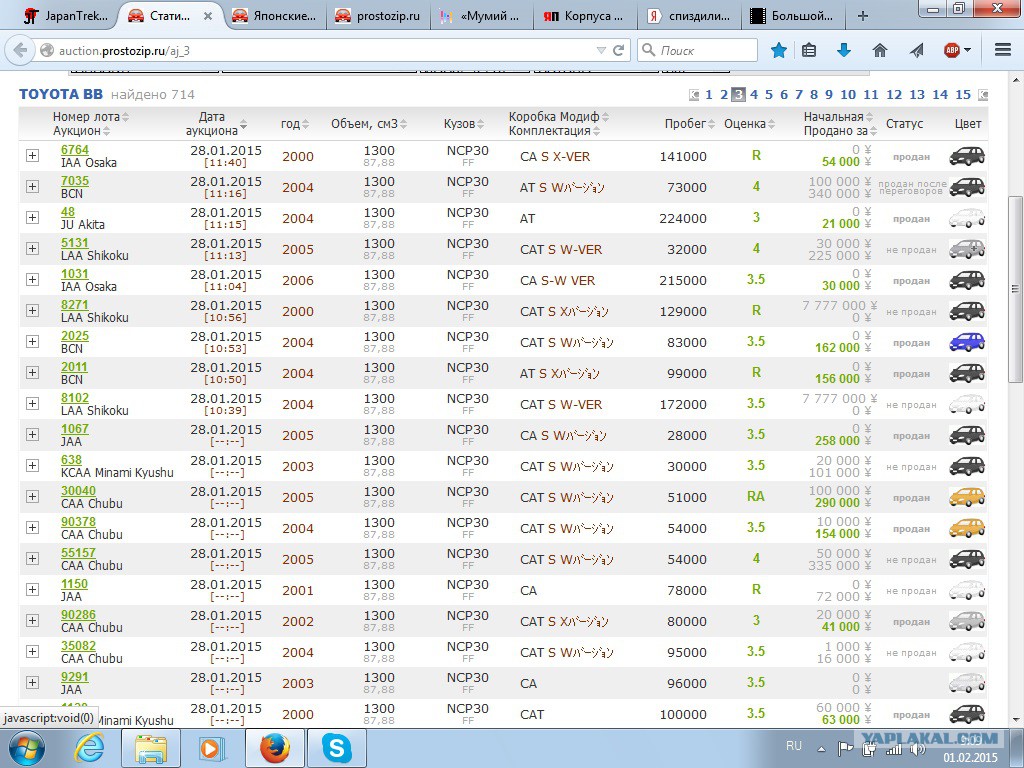Screen dimensions: 1024x768
Task: Click the orange car icon for lot 30040
Action: tap(967, 497)
